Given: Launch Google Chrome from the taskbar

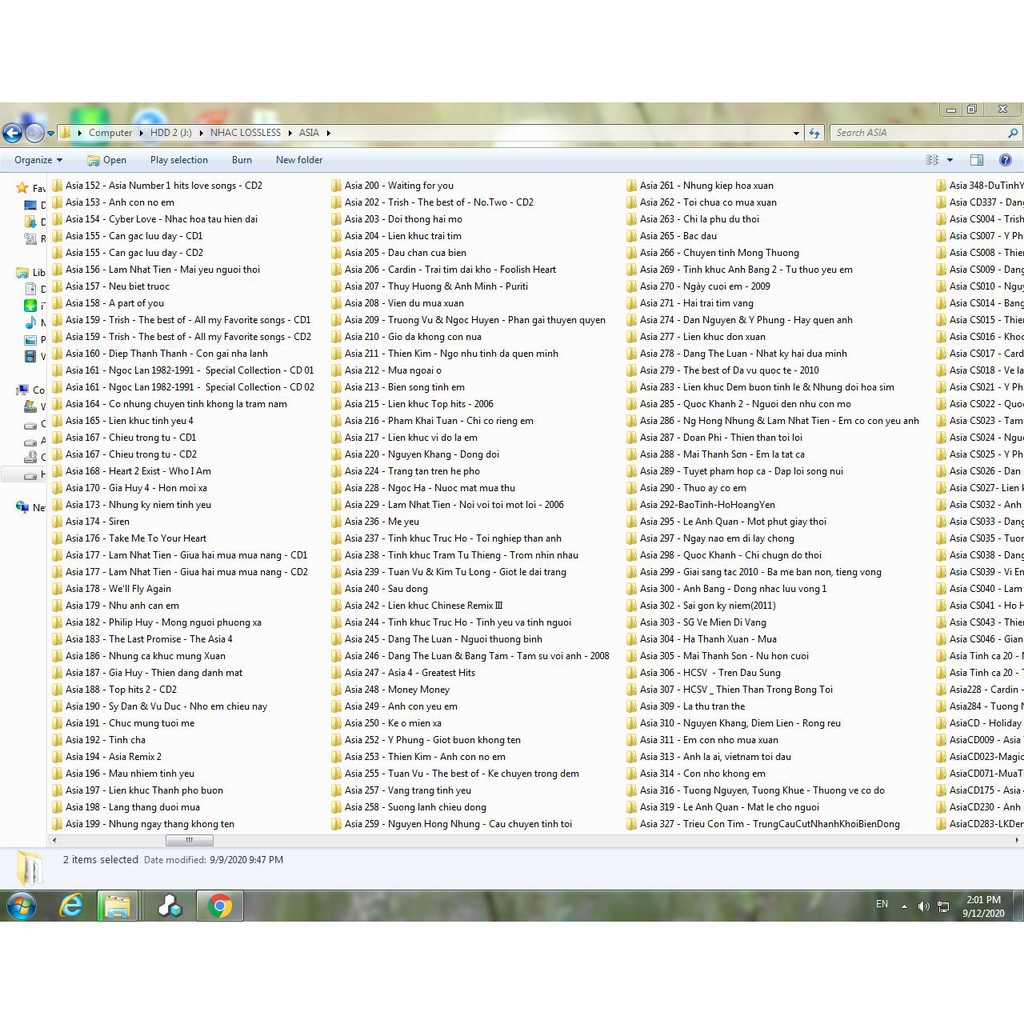Looking at the screenshot, I should pos(220,906).
